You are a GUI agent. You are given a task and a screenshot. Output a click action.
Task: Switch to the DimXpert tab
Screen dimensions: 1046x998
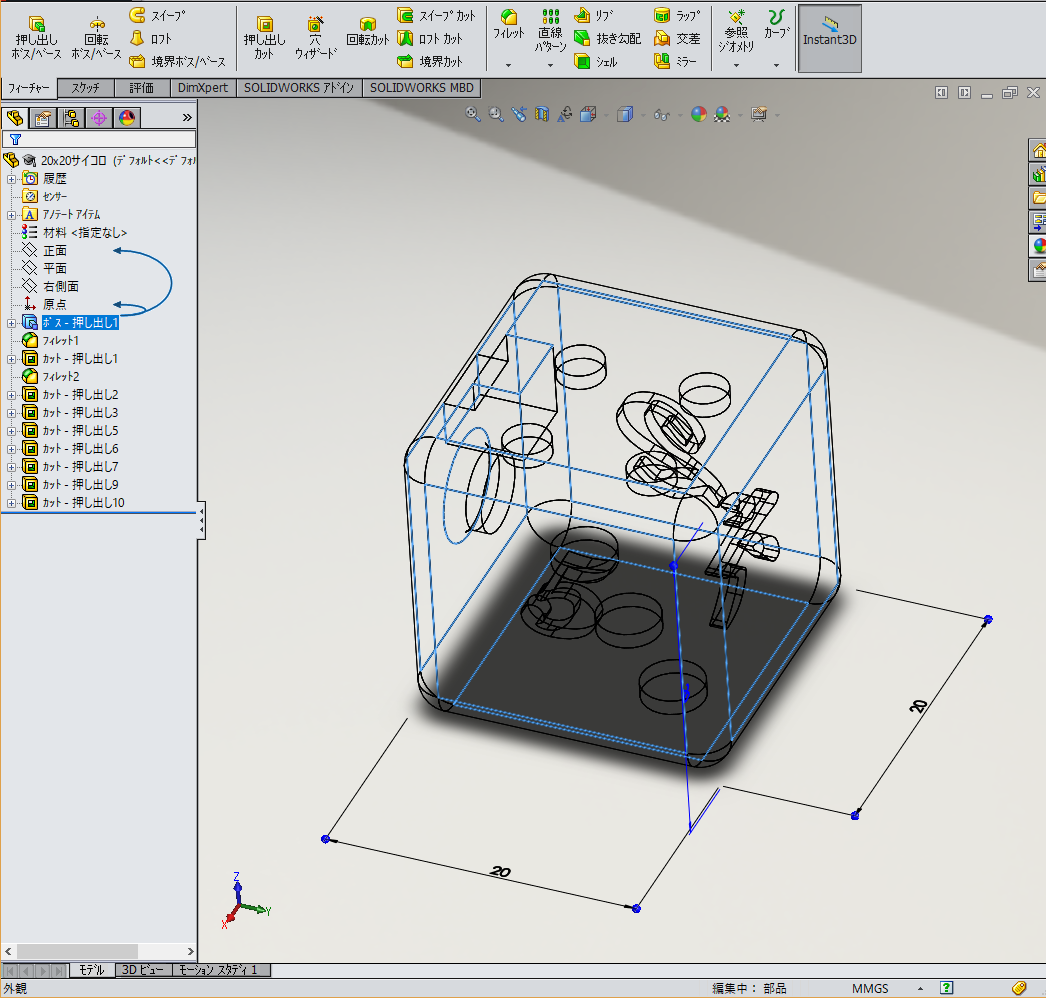pyautogui.click(x=203, y=88)
